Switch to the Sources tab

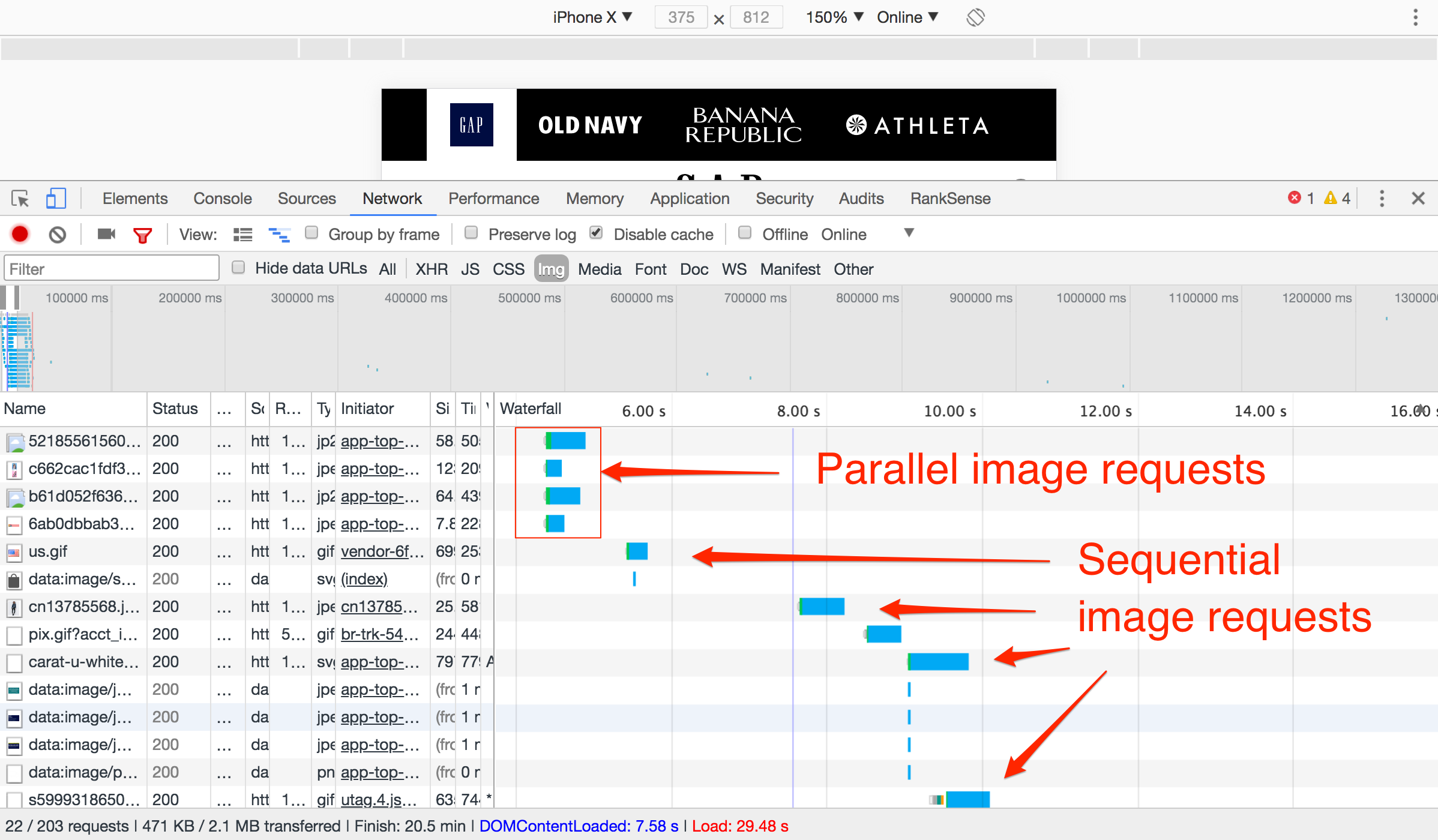[x=307, y=199]
